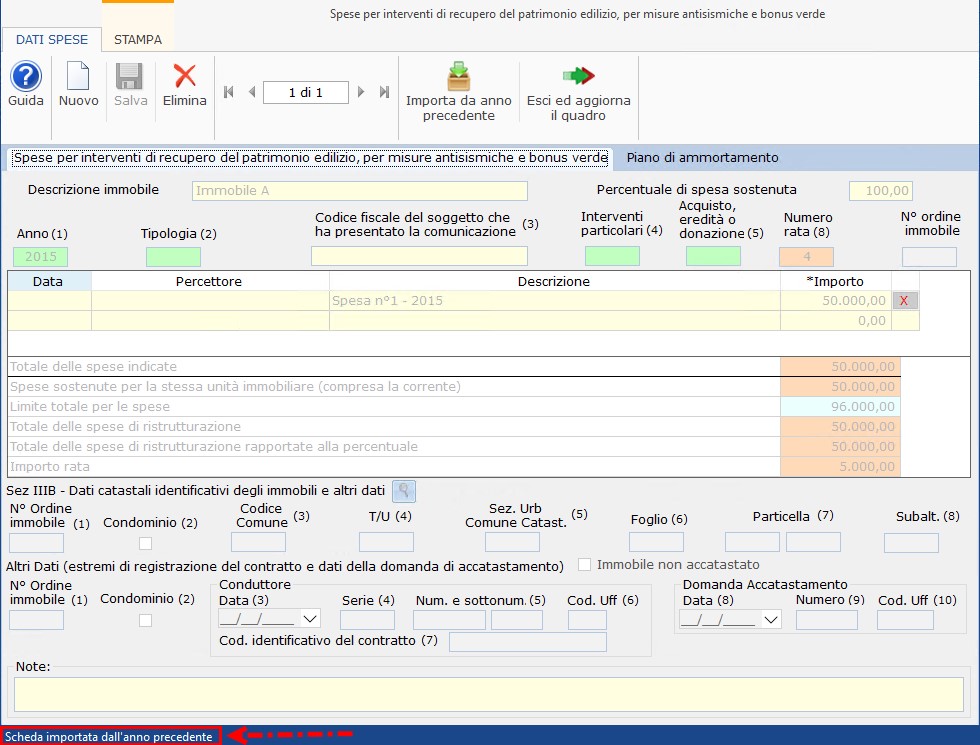
Task: Click the Descrizione immobile field
Action: pyautogui.click(x=359, y=191)
